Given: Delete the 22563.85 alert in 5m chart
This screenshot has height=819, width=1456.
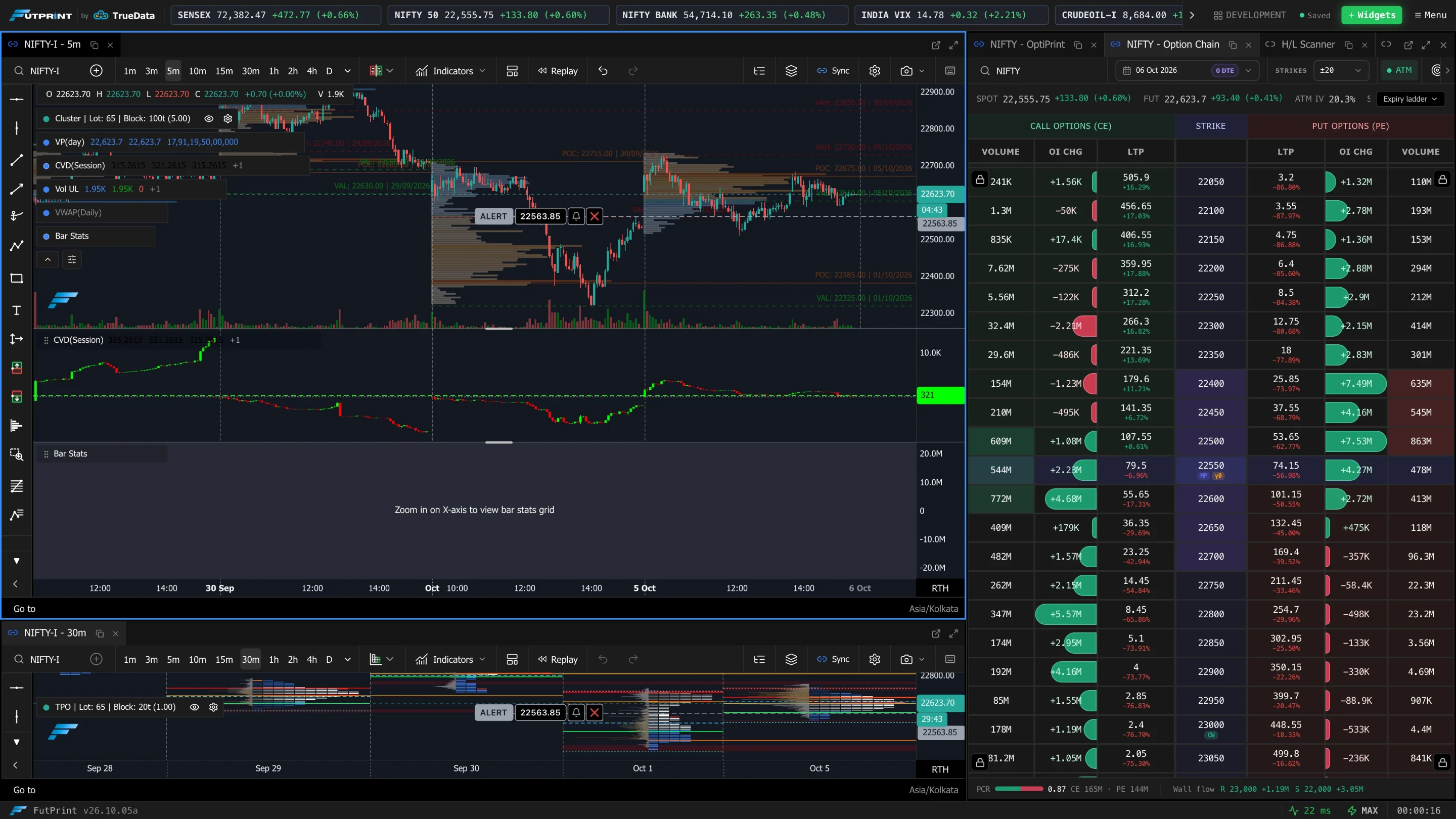Looking at the screenshot, I should coord(595,216).
